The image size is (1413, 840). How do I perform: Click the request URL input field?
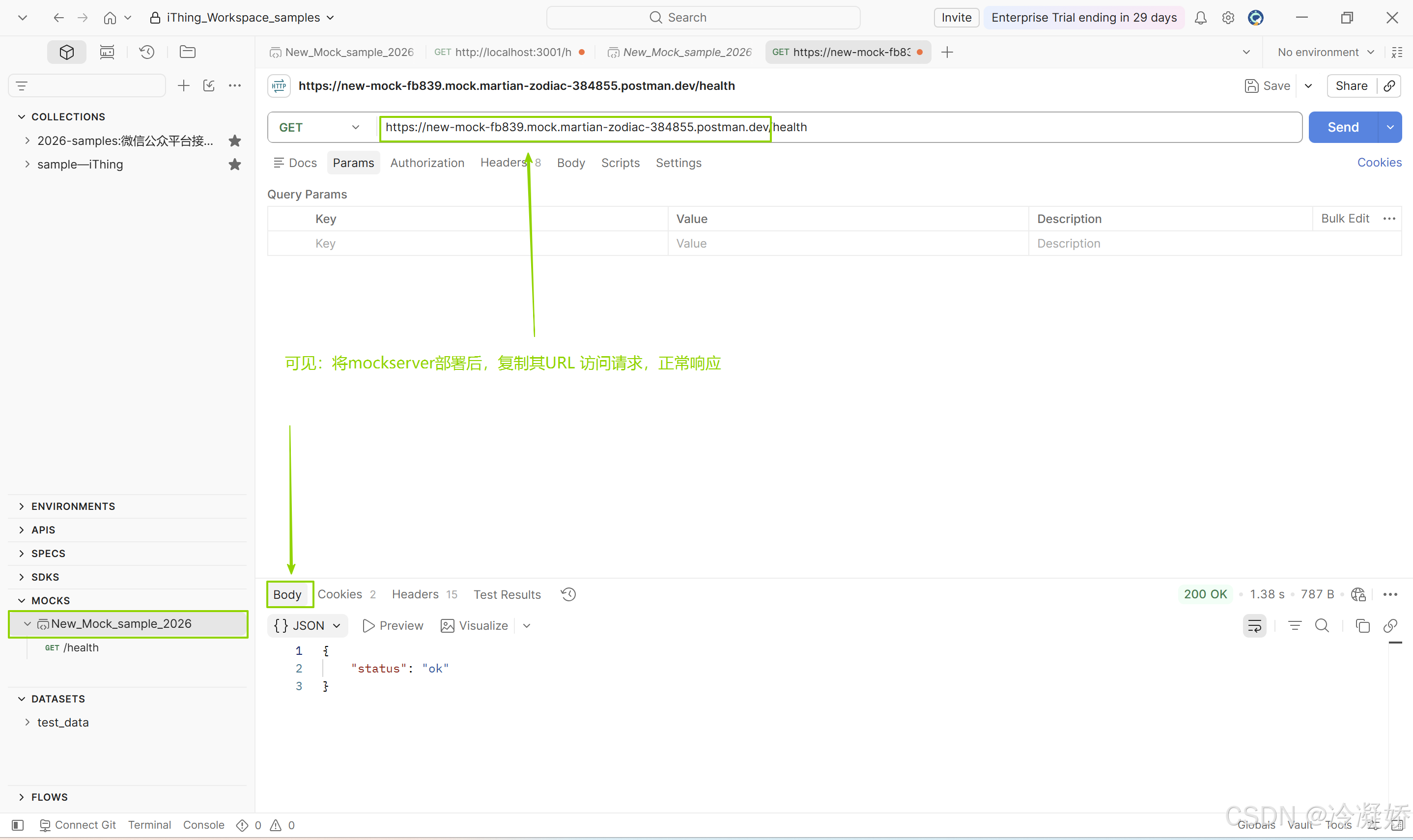tap(840, 127)
